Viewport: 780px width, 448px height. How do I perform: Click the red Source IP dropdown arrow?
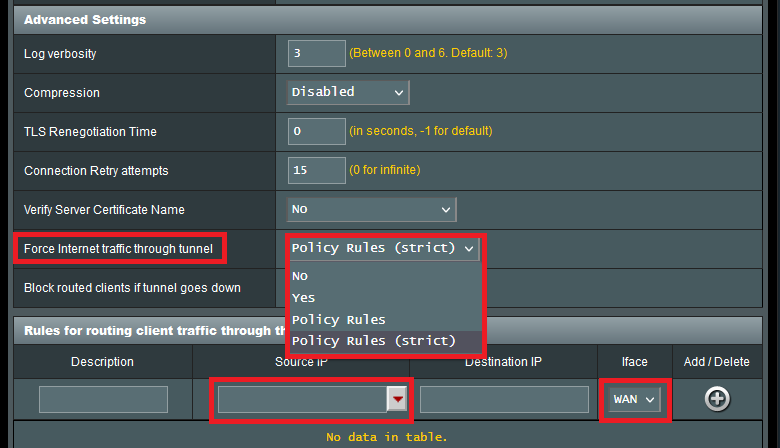399,400
